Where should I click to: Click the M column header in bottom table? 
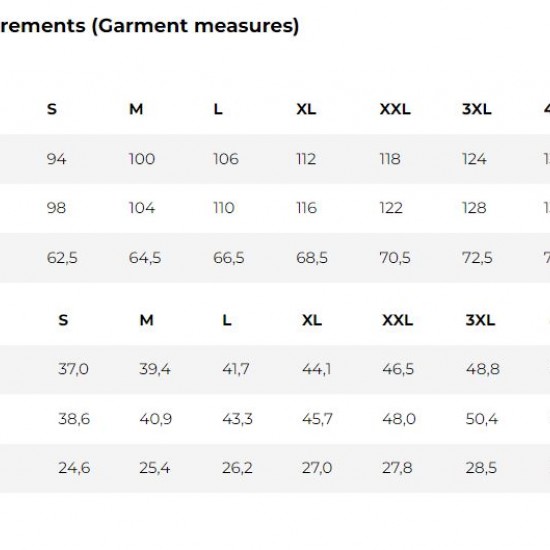(147, 320)
